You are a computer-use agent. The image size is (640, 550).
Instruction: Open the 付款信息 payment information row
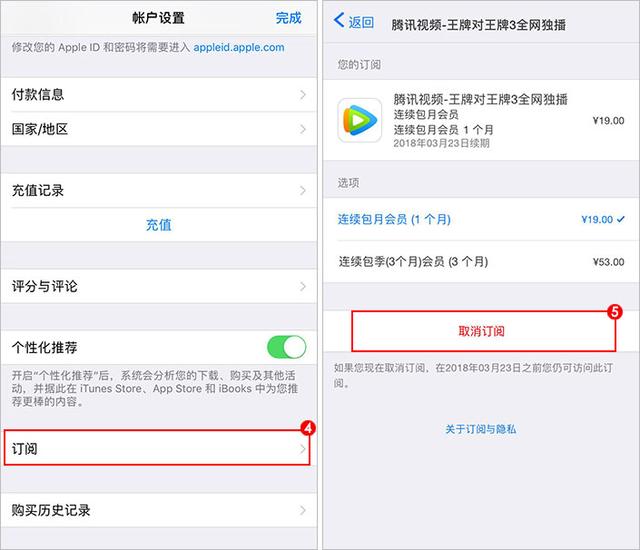(x=158, y=95)
